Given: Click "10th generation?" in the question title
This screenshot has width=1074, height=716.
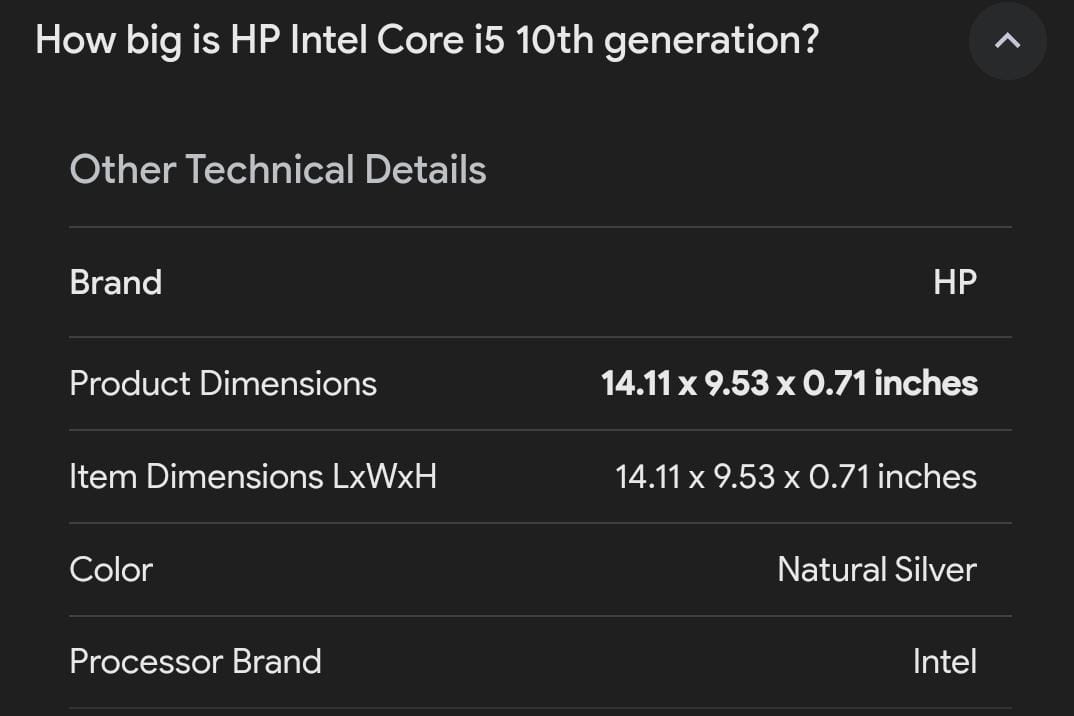Looking at the screenshot, I should click(x=668, y=41).
